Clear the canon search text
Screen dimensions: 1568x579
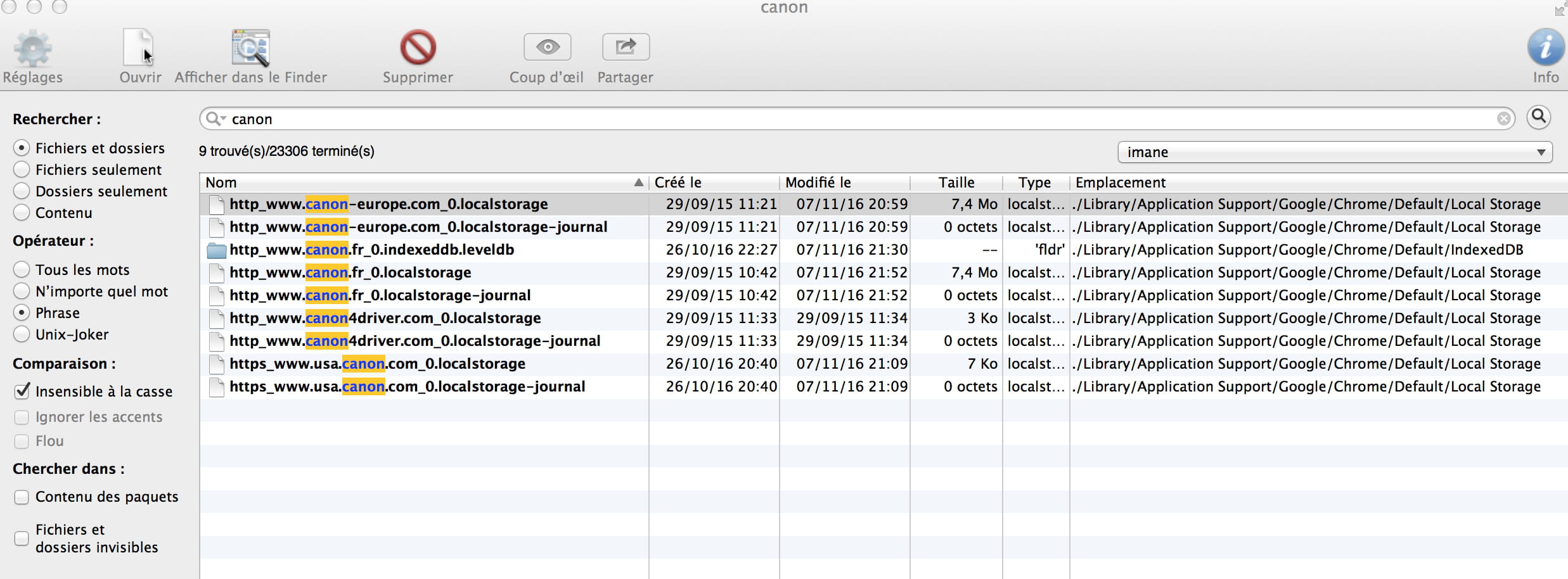point(1503,119)
